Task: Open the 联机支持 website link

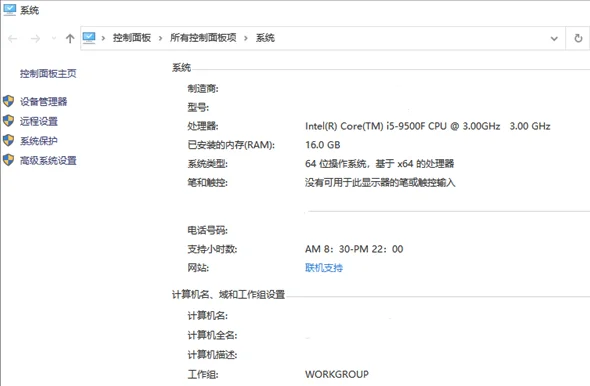Action: coord(324,268)
